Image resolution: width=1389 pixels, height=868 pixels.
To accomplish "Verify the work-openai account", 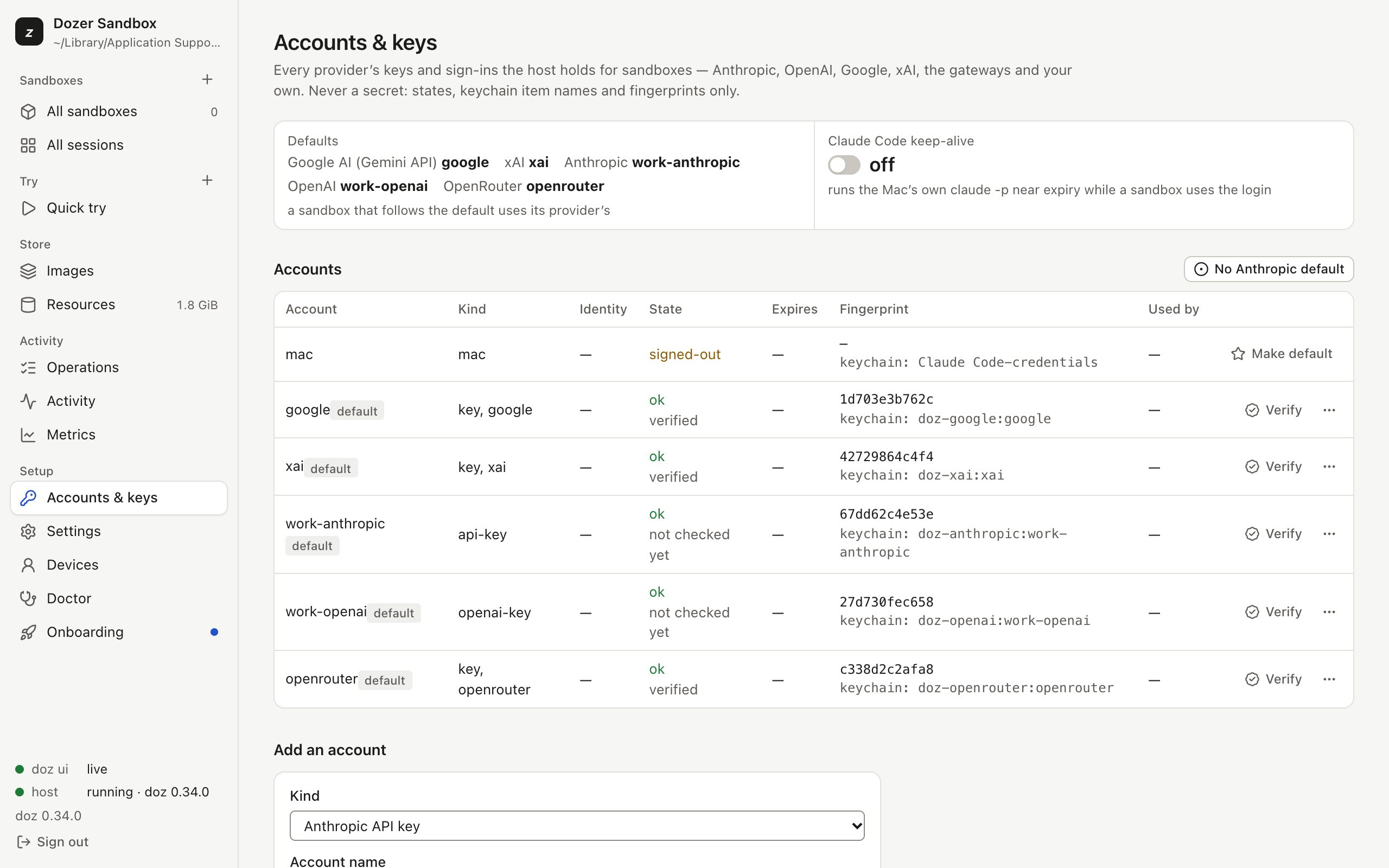I will (1273, 612).
